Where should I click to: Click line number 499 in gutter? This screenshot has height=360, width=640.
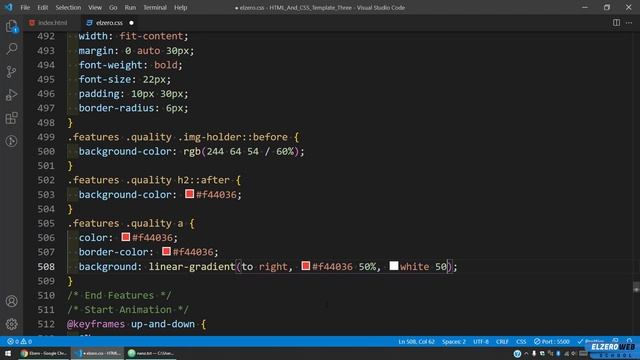tap(46, 137)
